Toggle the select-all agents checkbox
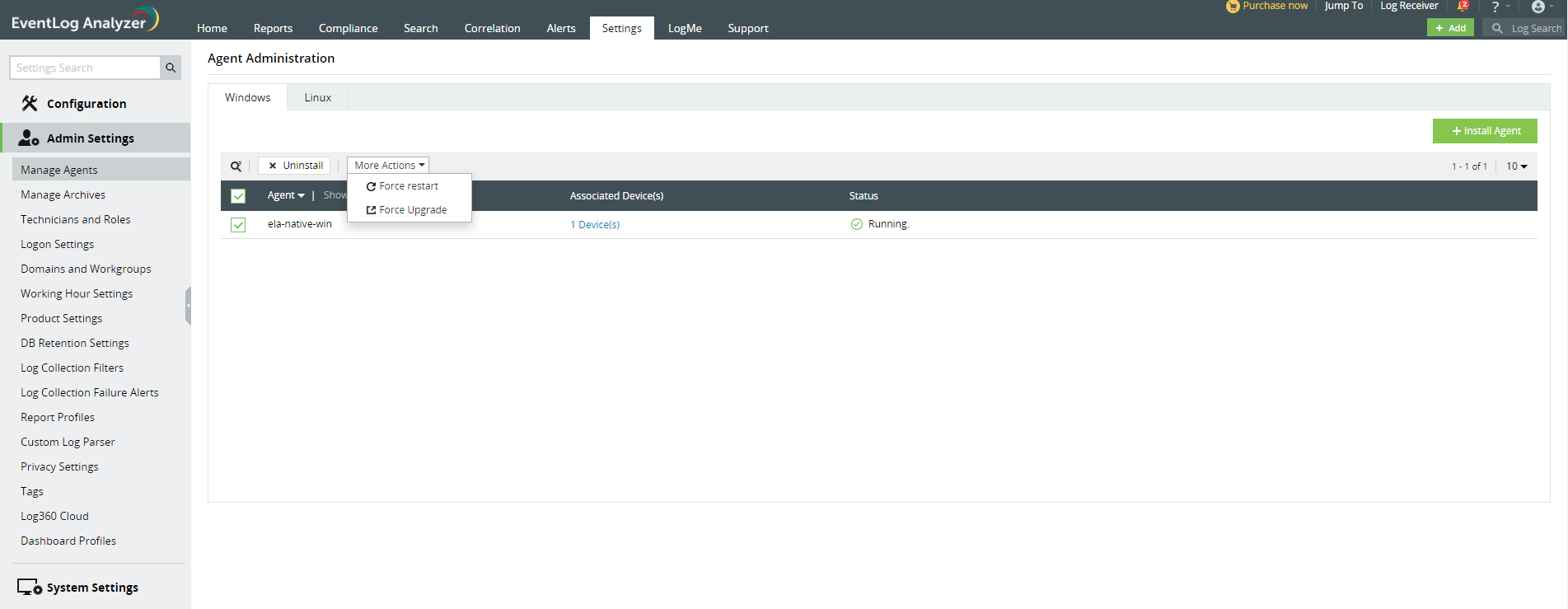1568x609 pixels. [x=238, y=196]
